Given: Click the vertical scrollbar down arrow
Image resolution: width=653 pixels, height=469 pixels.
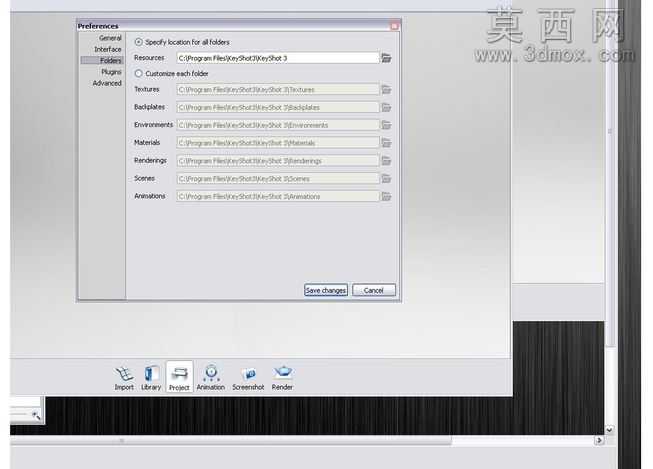Looking at the screenshot, I should tap(610, 429).
